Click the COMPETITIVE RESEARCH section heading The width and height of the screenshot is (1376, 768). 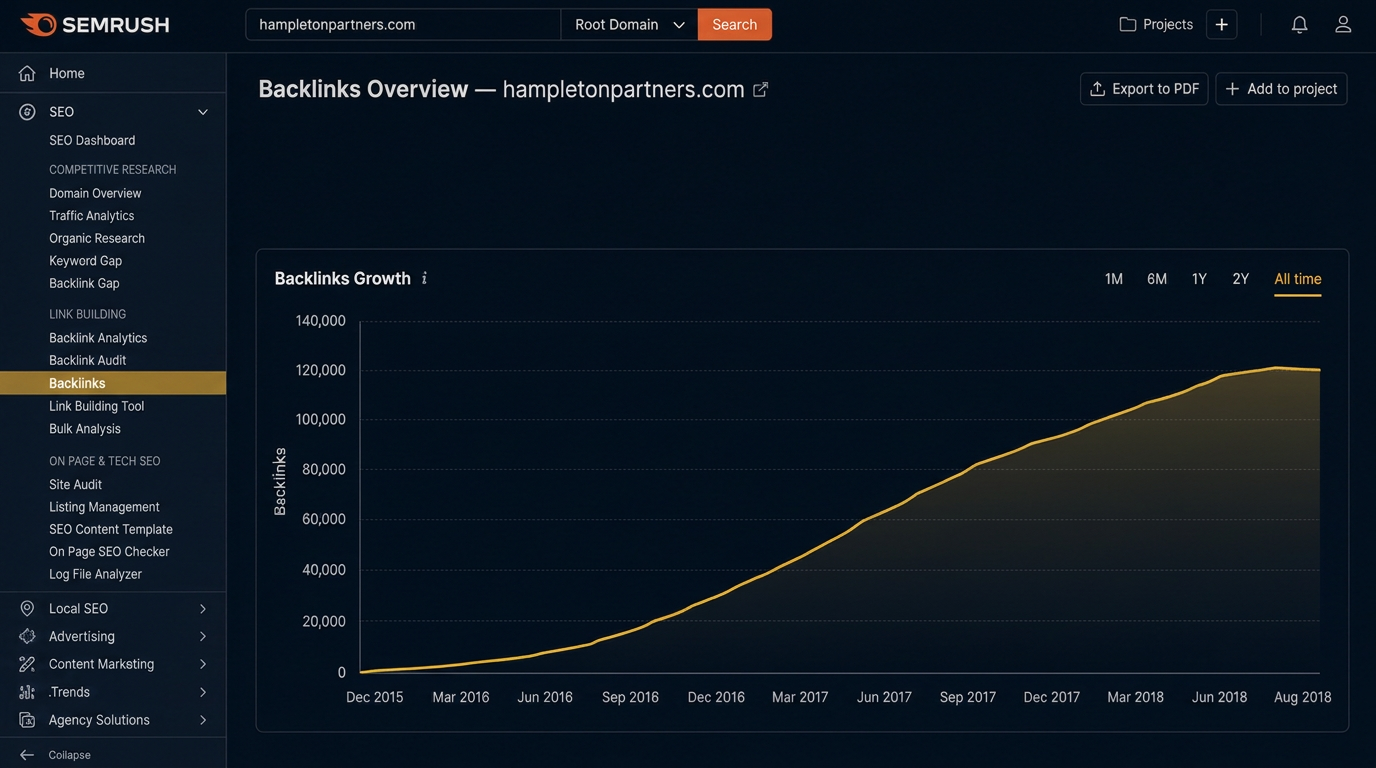point(113,170)
